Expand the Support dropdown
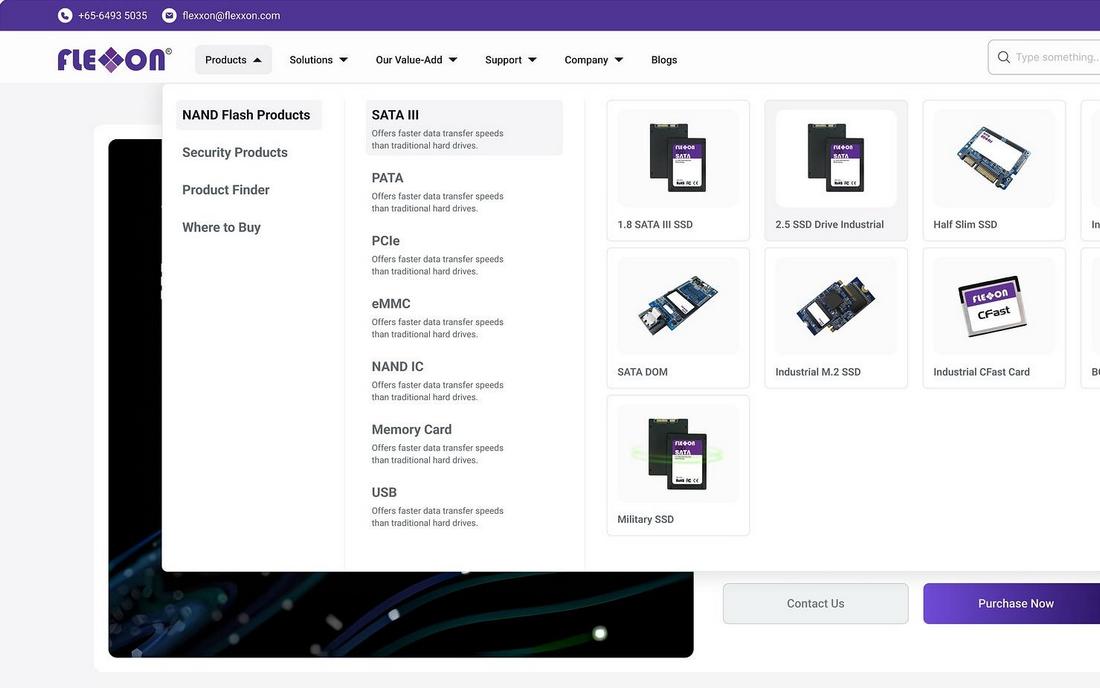This screenshot has height=688, width=1100. point(511,60)
